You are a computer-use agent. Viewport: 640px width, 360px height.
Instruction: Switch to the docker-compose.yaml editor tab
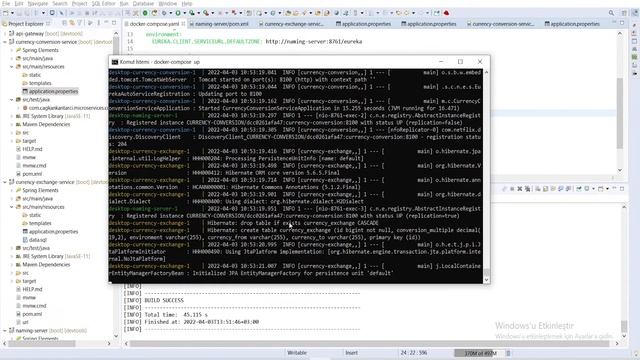coord(154,24)
